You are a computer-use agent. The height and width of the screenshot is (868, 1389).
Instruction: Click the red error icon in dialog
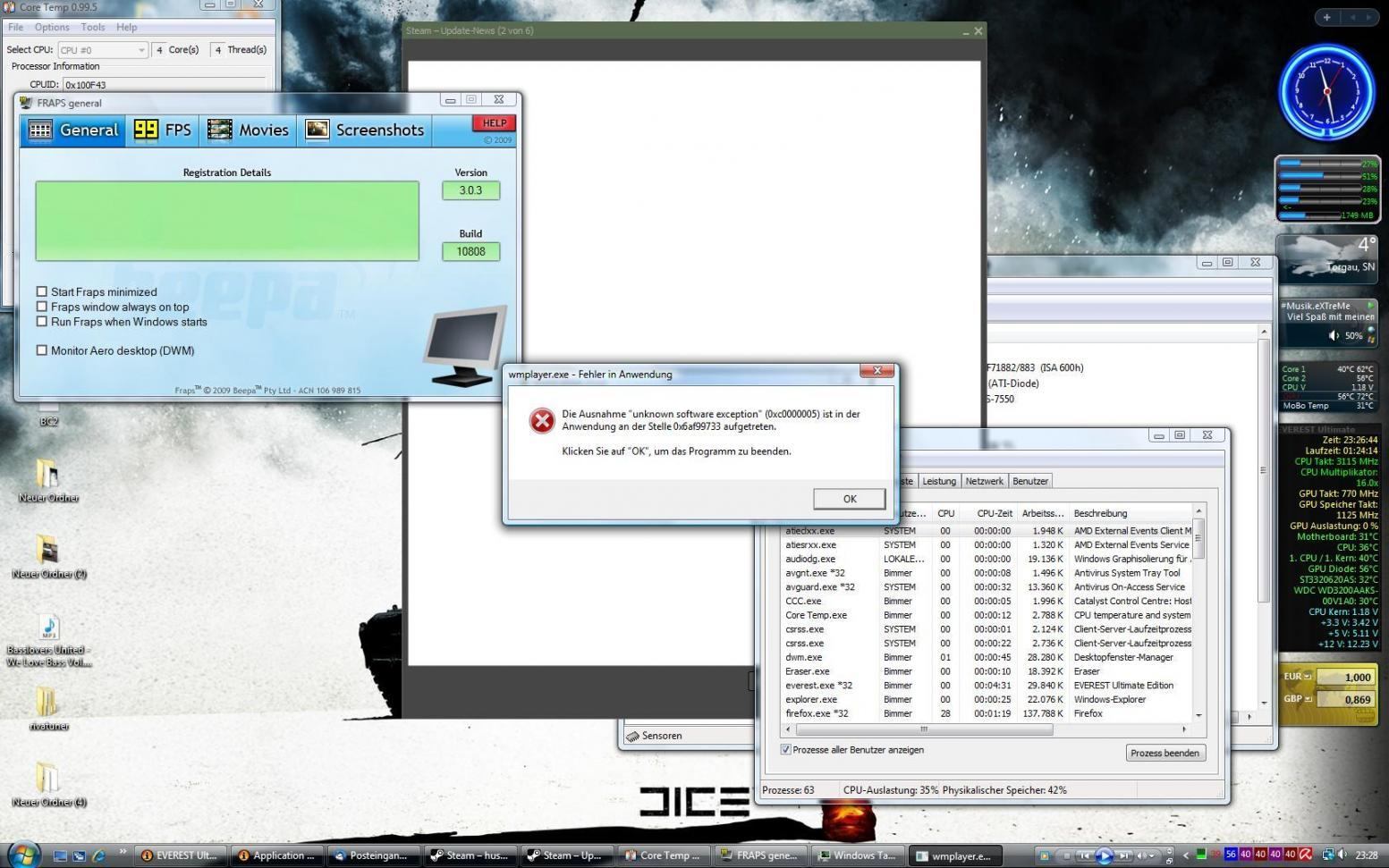[x=542, y=420]
